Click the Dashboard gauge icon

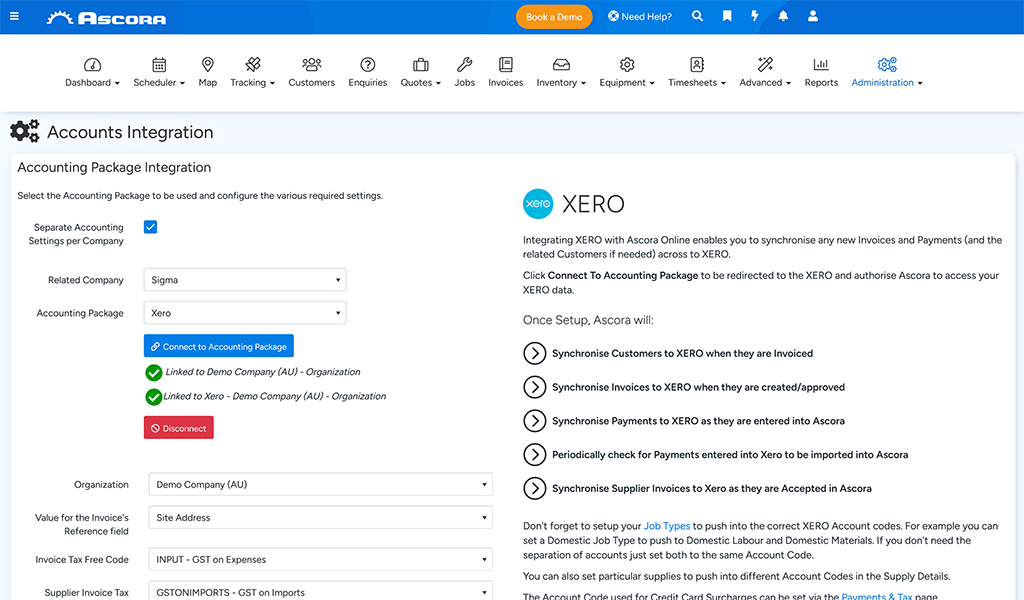(92, 65)
